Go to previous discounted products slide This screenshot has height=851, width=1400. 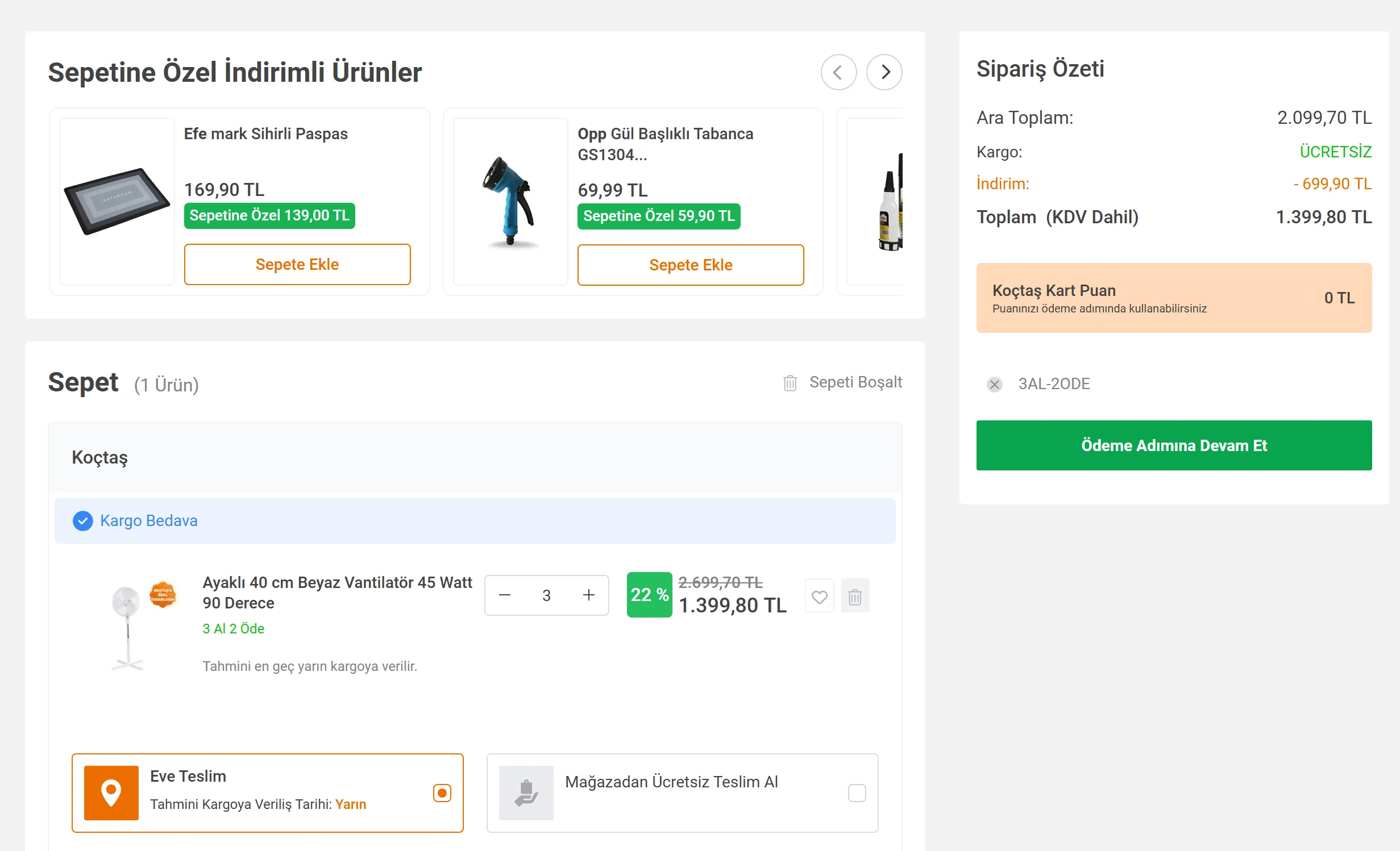point(838,72)
